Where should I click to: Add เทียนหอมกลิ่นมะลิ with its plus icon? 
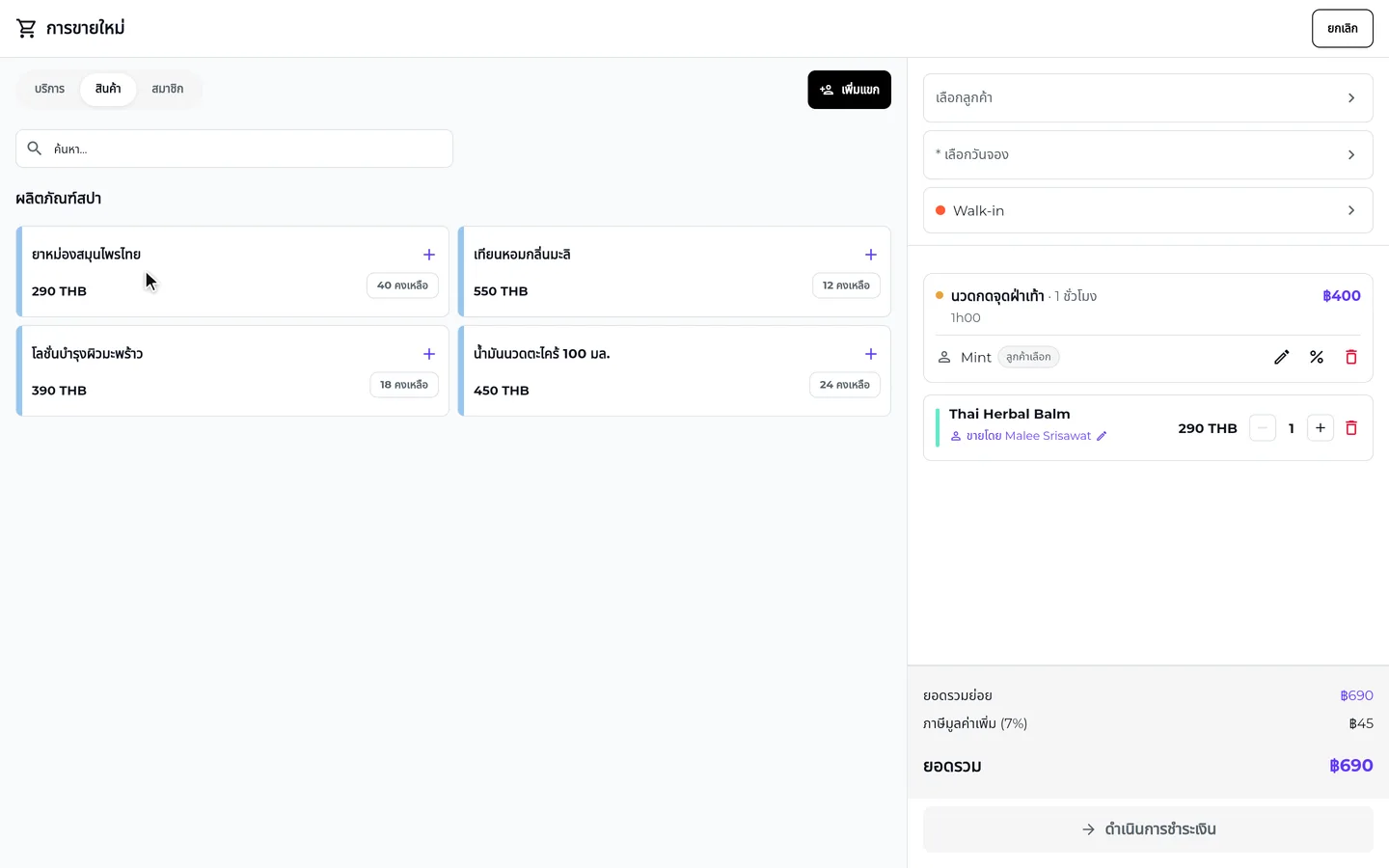coord(871,255)
